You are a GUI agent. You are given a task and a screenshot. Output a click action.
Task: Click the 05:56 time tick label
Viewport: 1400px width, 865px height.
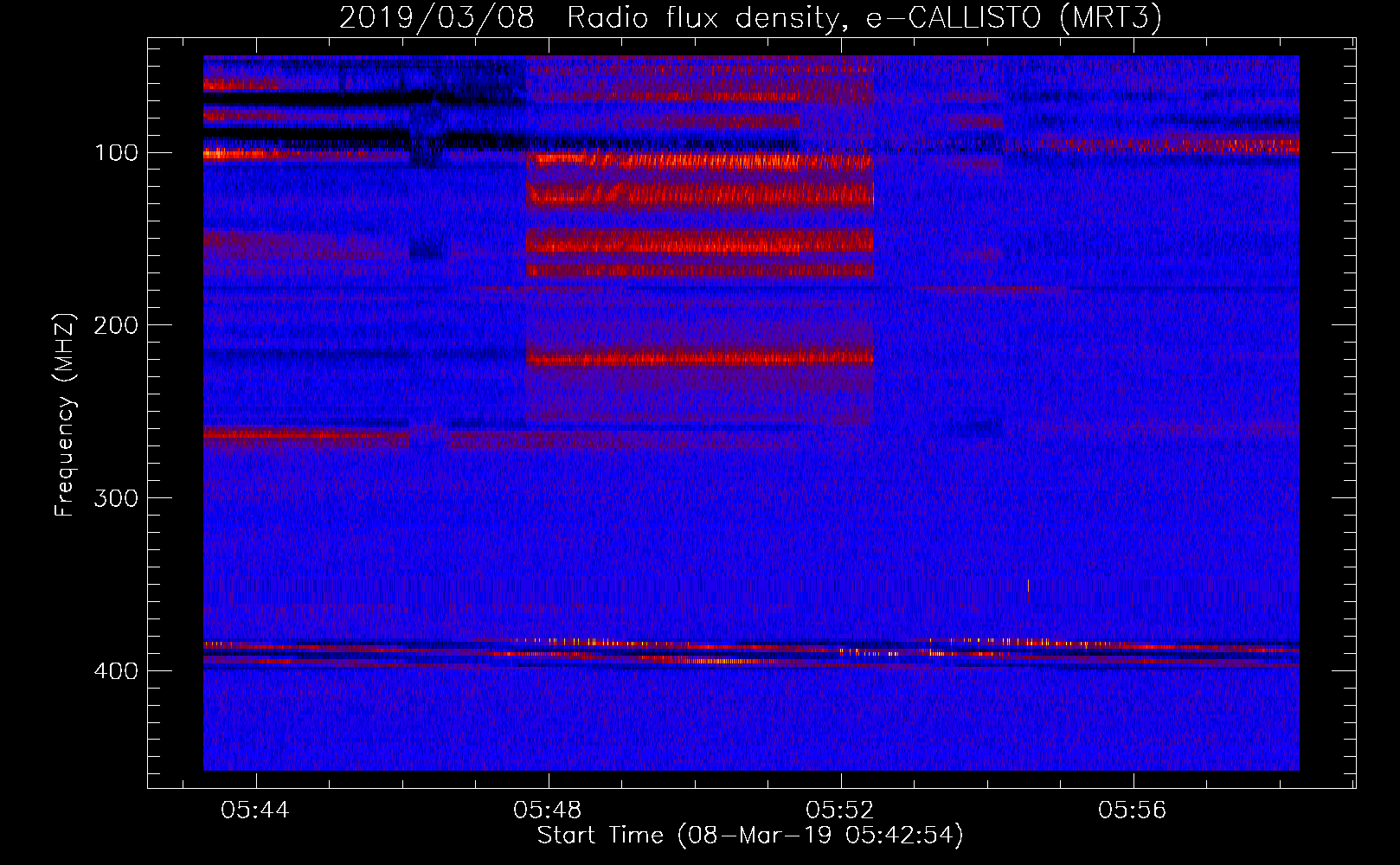coord(1133,811)
